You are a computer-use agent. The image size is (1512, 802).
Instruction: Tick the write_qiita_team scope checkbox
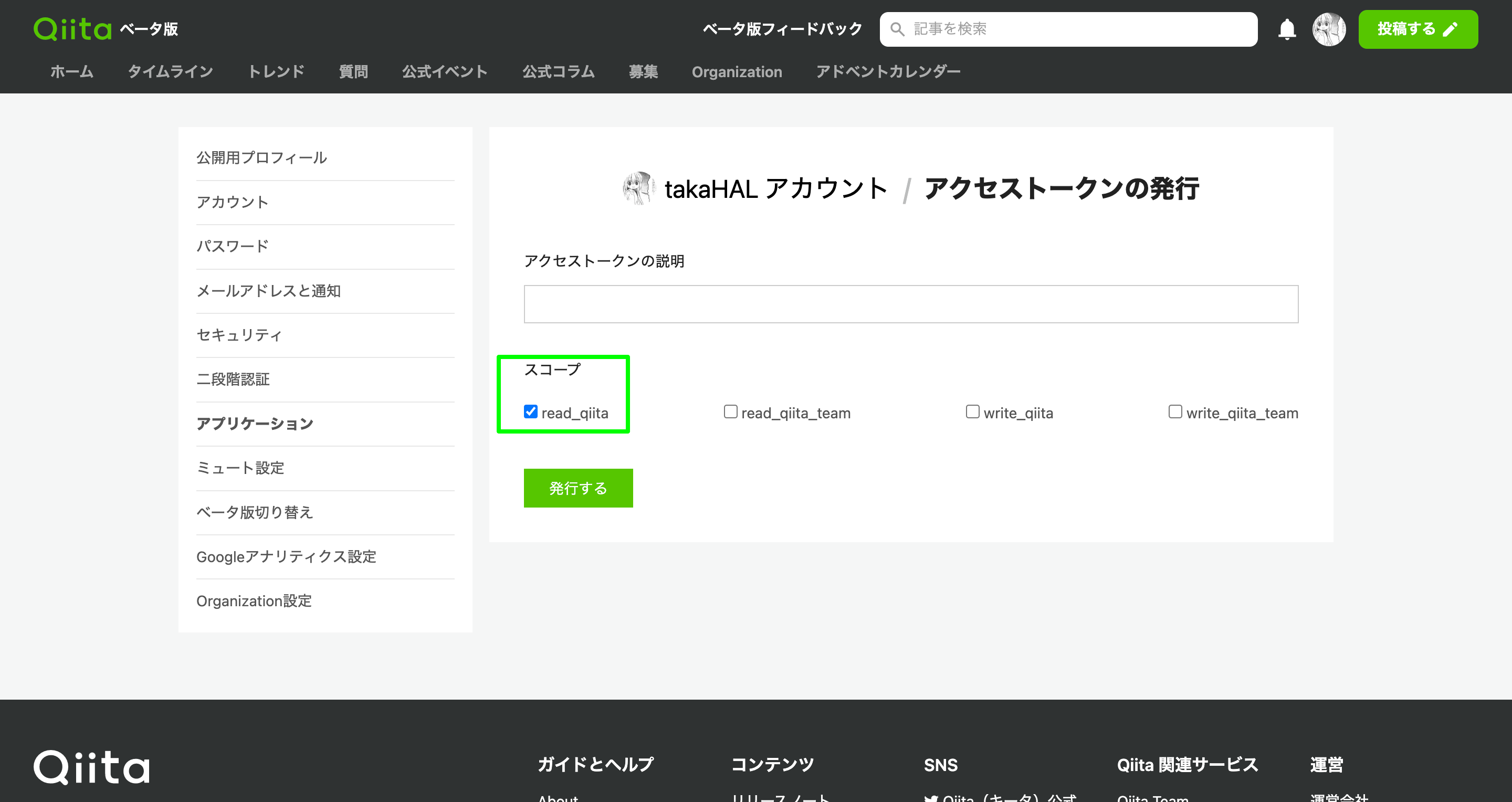tap(1174, 412)
